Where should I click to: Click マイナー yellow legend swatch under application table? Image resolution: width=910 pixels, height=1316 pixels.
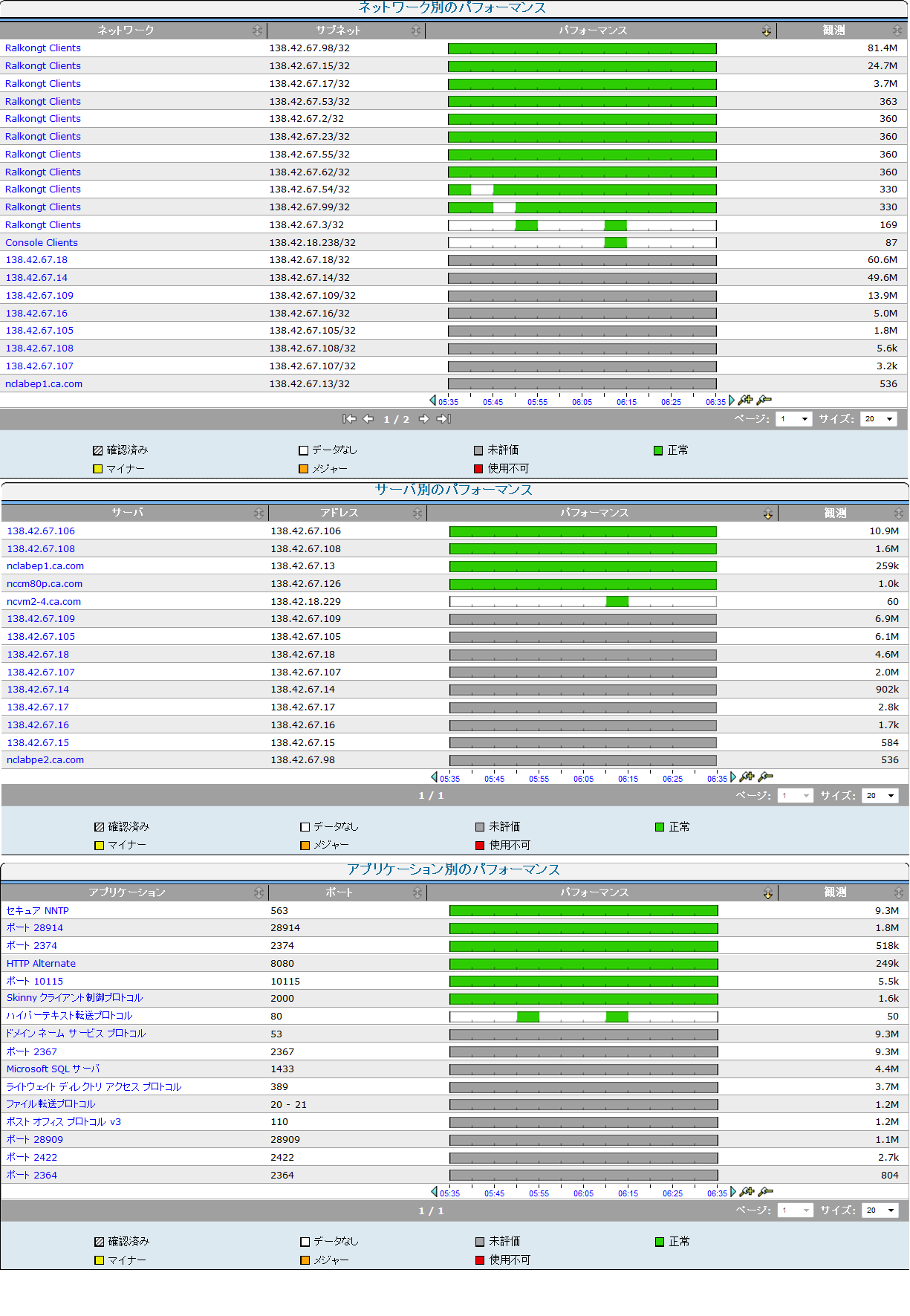[99, 1260]
